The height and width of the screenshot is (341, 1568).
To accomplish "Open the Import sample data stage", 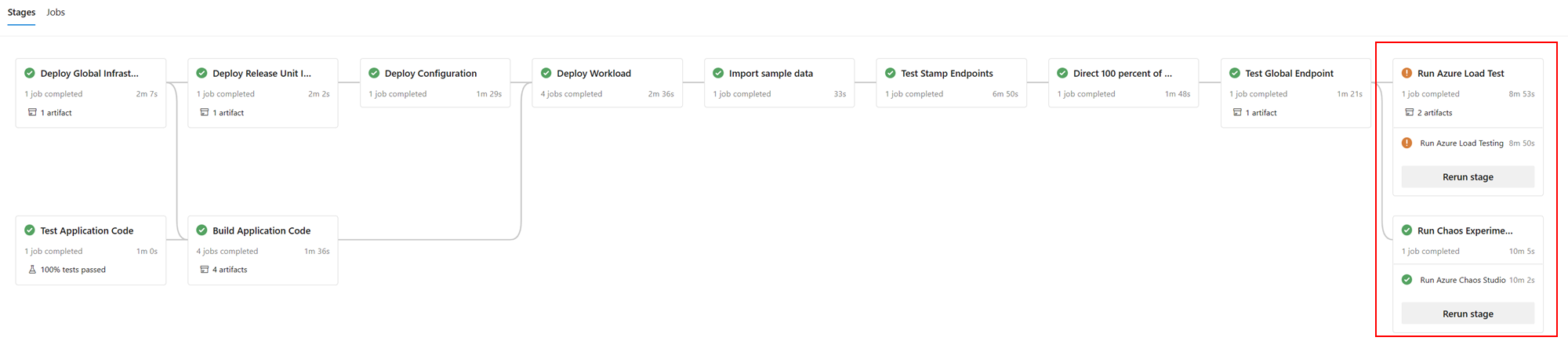I will pos(779,82).
